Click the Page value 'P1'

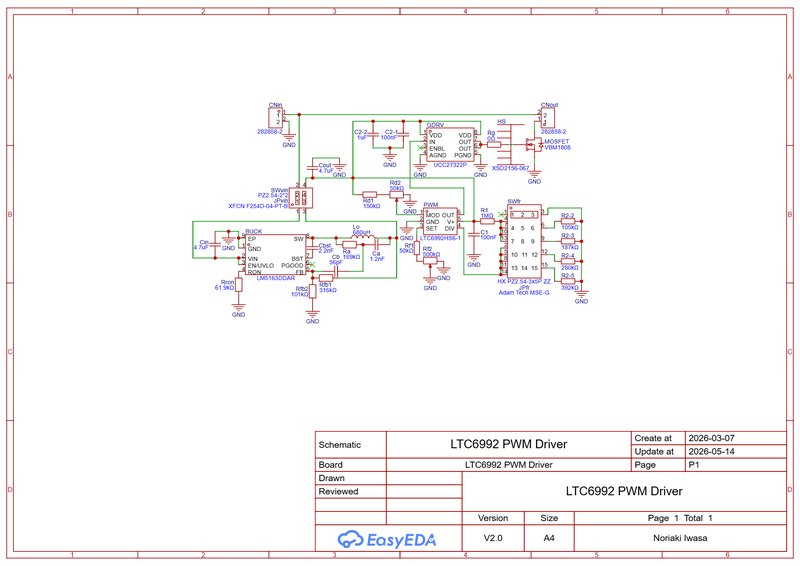tap(694, 465)
